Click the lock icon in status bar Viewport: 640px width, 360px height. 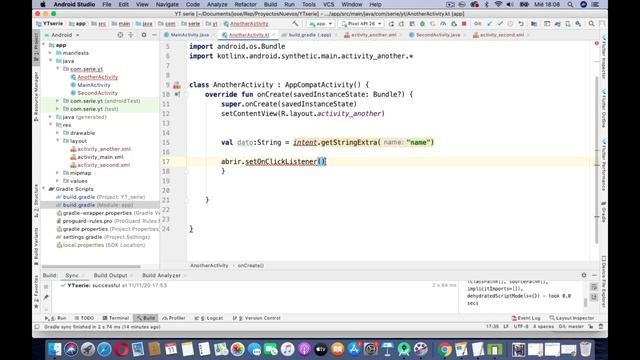coord(591,327)
